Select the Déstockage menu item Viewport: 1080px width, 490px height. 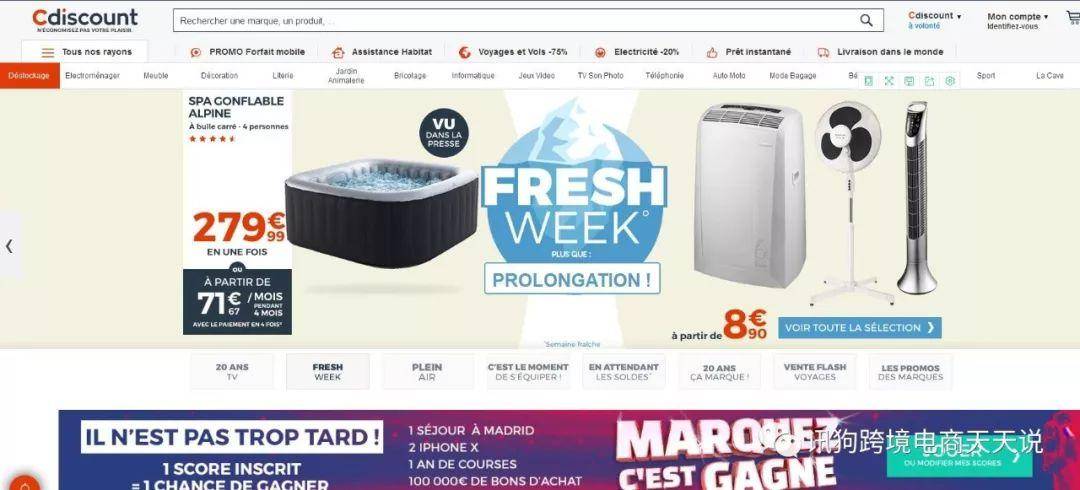pyautogui.click(x=29, y=76)
